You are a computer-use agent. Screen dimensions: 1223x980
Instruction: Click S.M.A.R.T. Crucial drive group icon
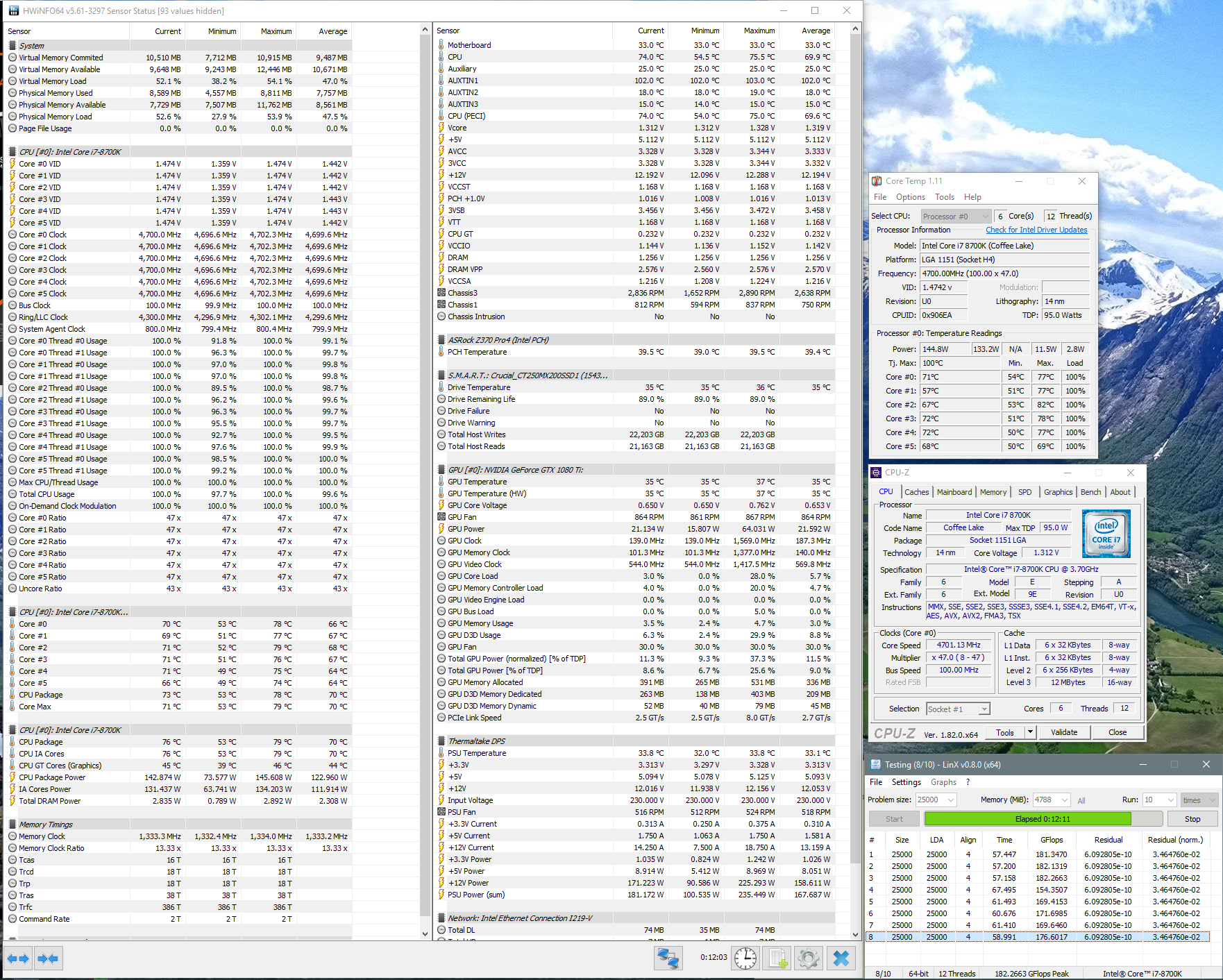click(441, 375)
